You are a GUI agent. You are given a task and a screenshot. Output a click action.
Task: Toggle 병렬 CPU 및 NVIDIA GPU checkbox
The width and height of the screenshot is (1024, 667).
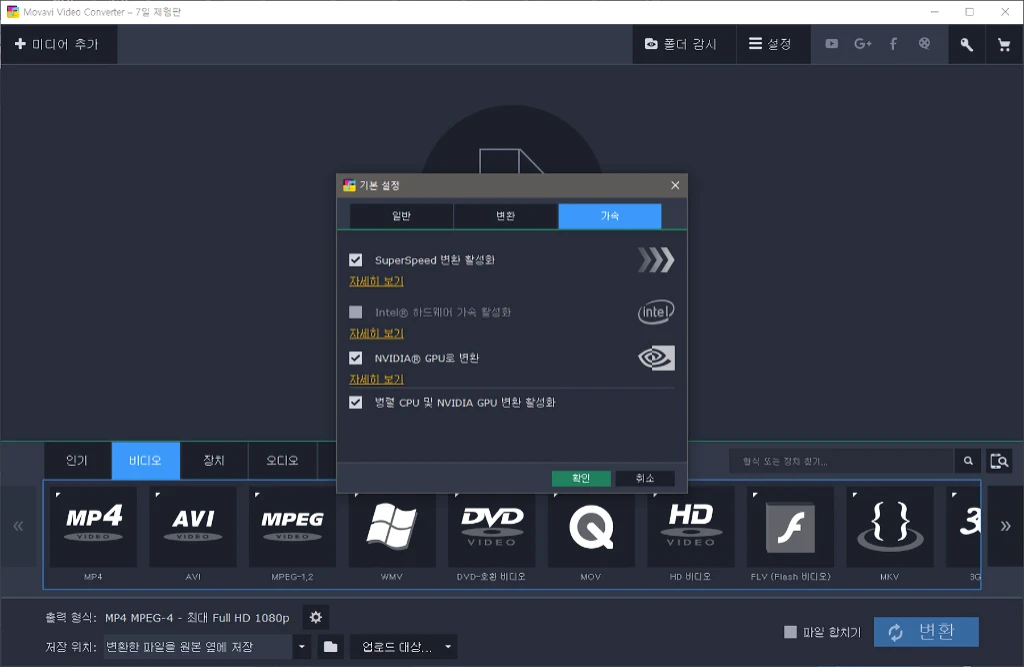pos(355,403)
